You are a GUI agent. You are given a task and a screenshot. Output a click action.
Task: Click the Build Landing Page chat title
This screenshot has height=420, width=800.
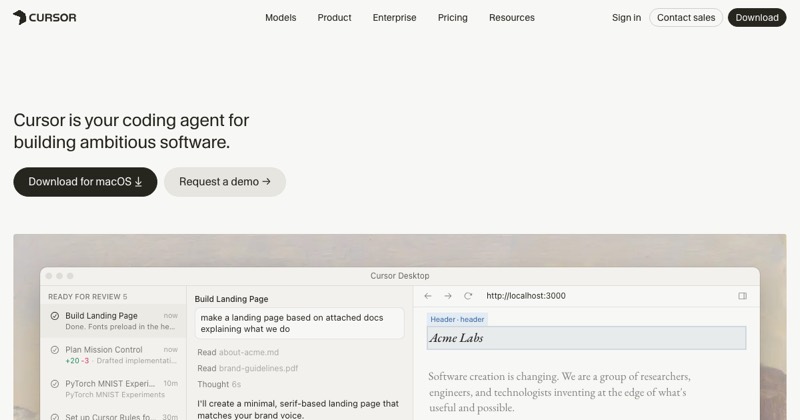(231, 299)
